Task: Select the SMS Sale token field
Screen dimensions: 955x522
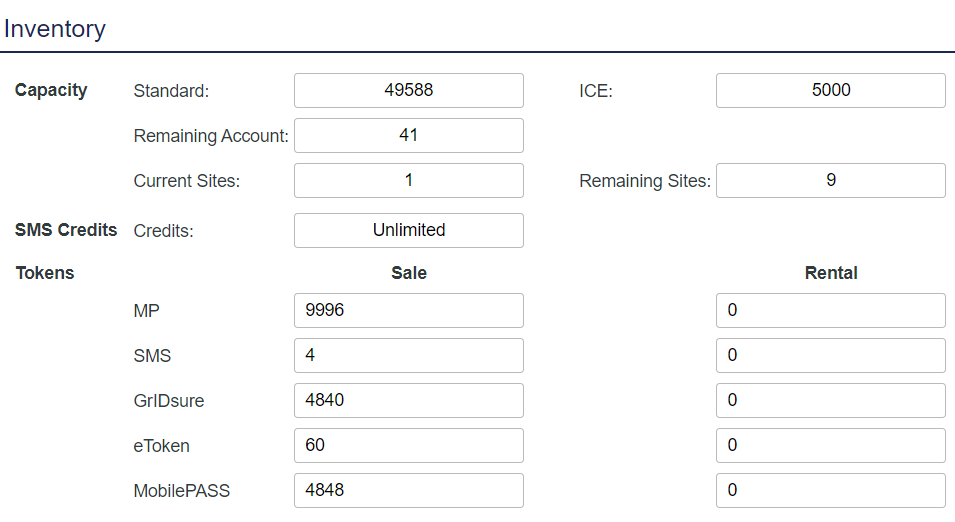Action: [x=408, y=355]
